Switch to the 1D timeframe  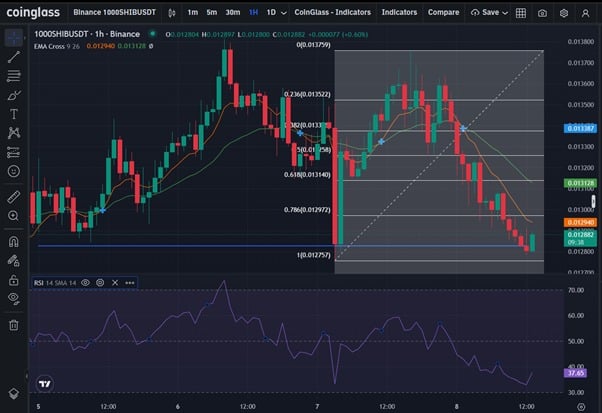[271, 12]
